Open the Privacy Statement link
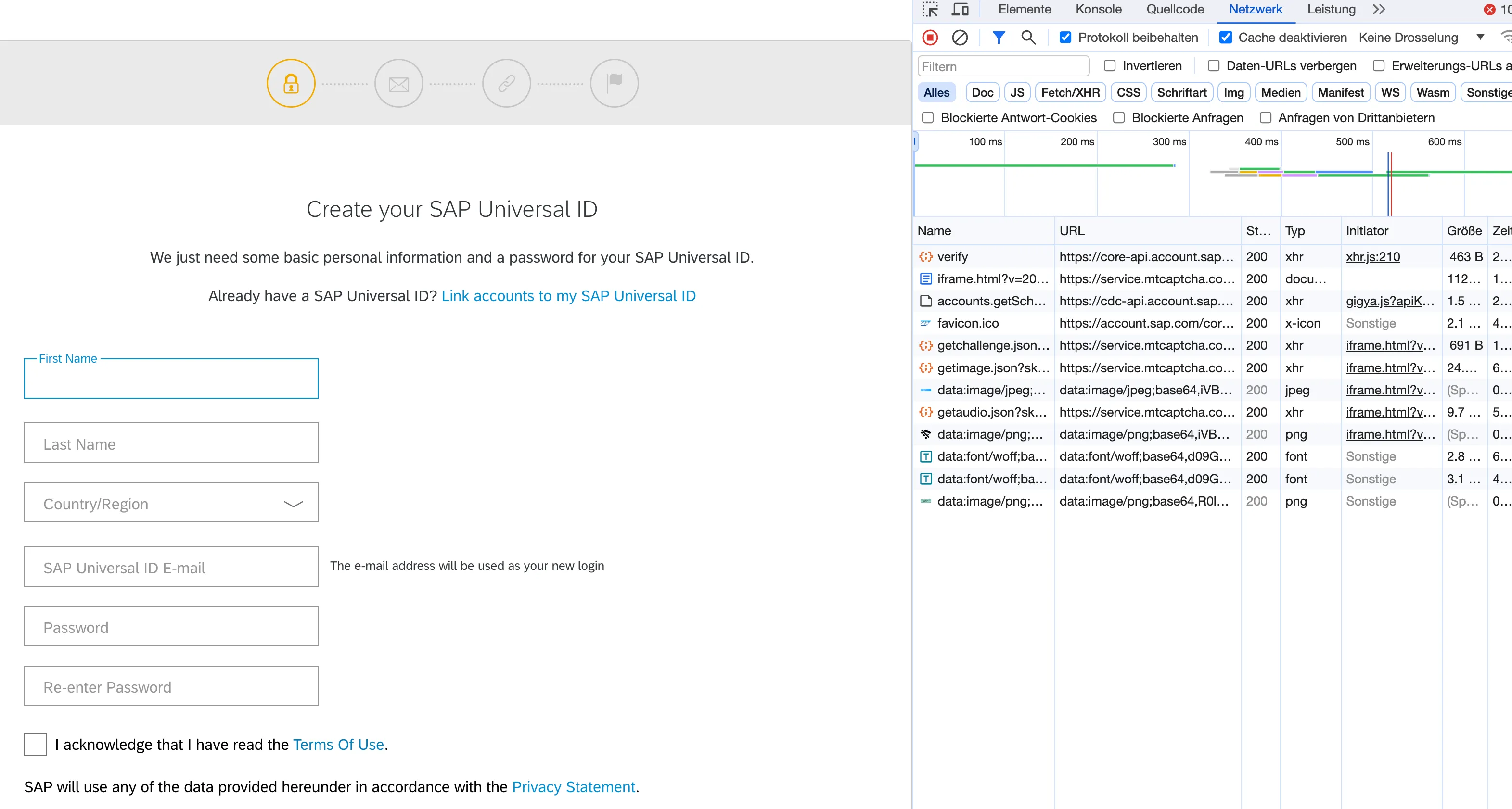 [x=574, y=787]
